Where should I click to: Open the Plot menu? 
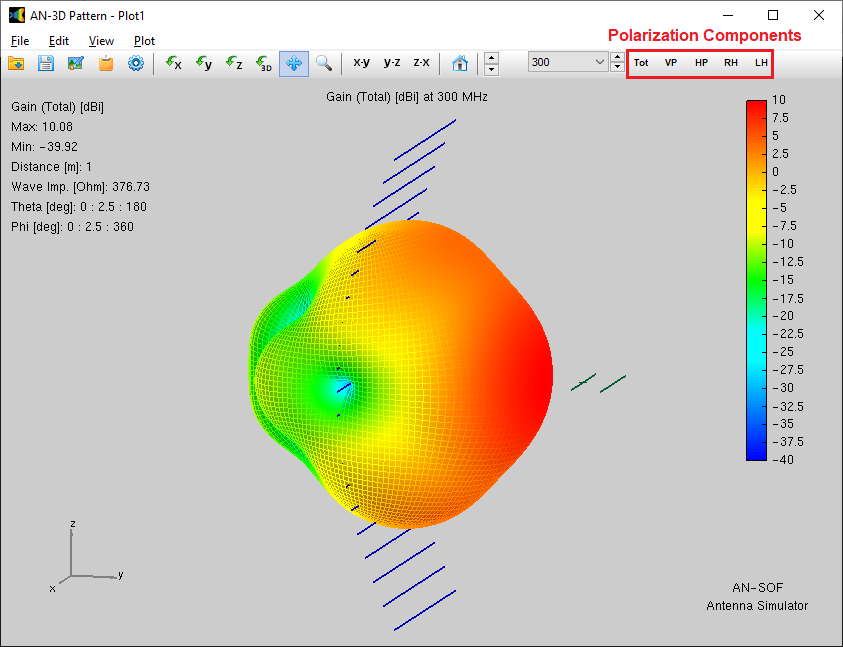tap(144, 41)
